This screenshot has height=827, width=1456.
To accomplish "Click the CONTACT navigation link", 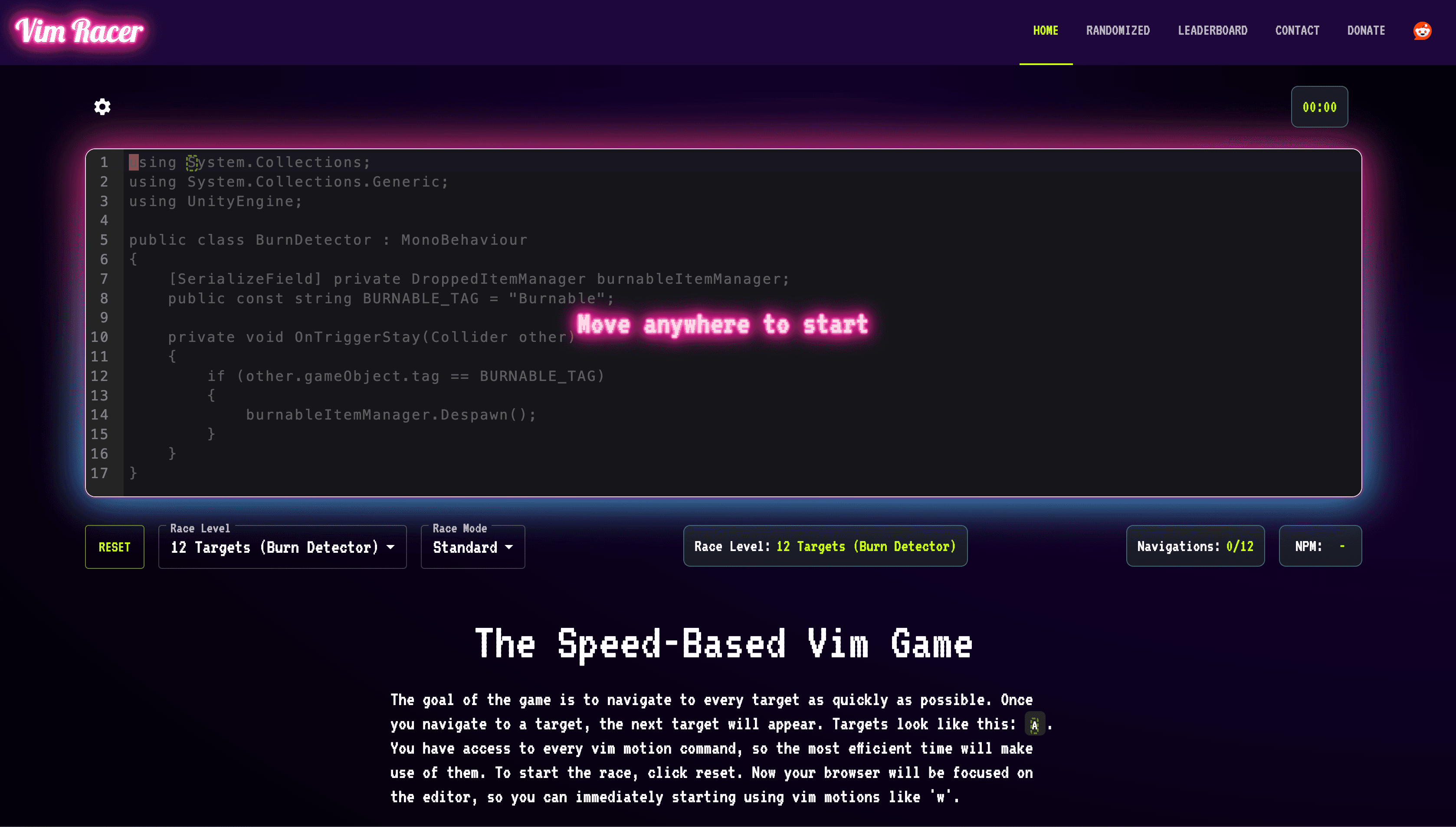I will 1297,30.
